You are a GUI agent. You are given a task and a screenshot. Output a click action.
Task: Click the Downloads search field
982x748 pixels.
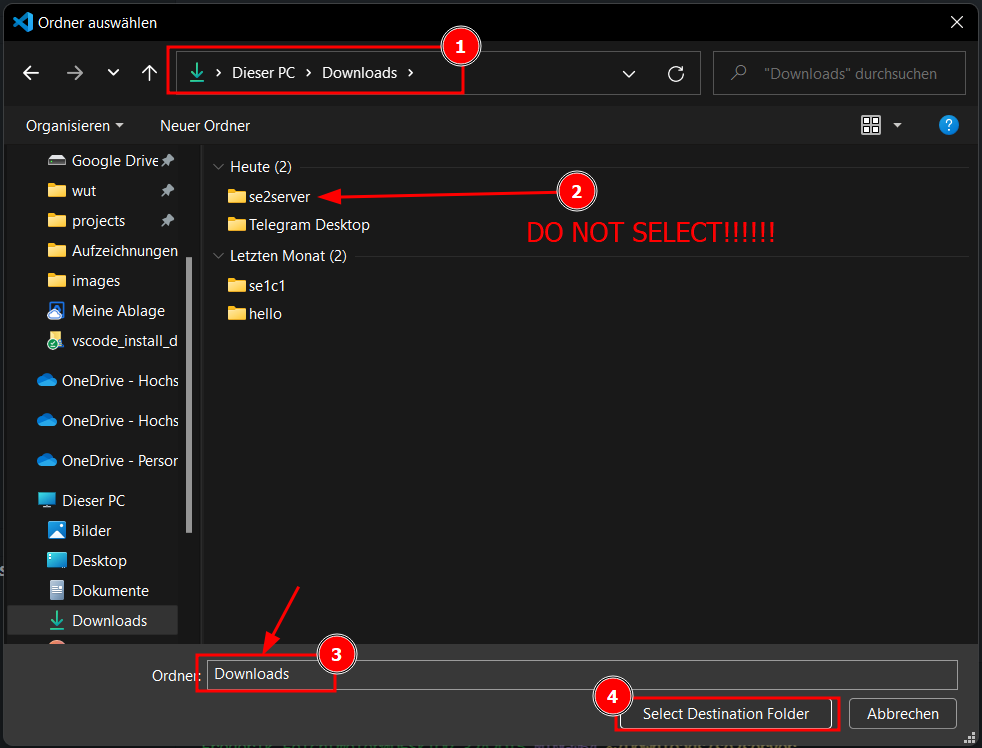pos(839,73)
